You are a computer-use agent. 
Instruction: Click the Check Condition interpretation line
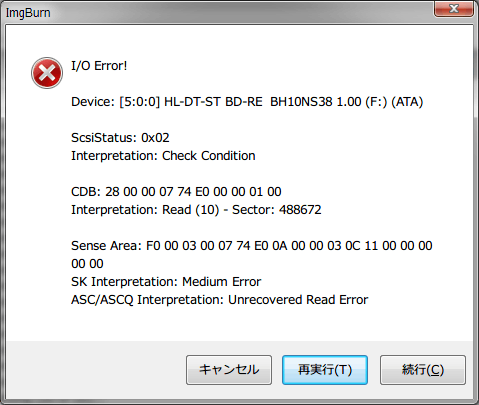(163, 156)
